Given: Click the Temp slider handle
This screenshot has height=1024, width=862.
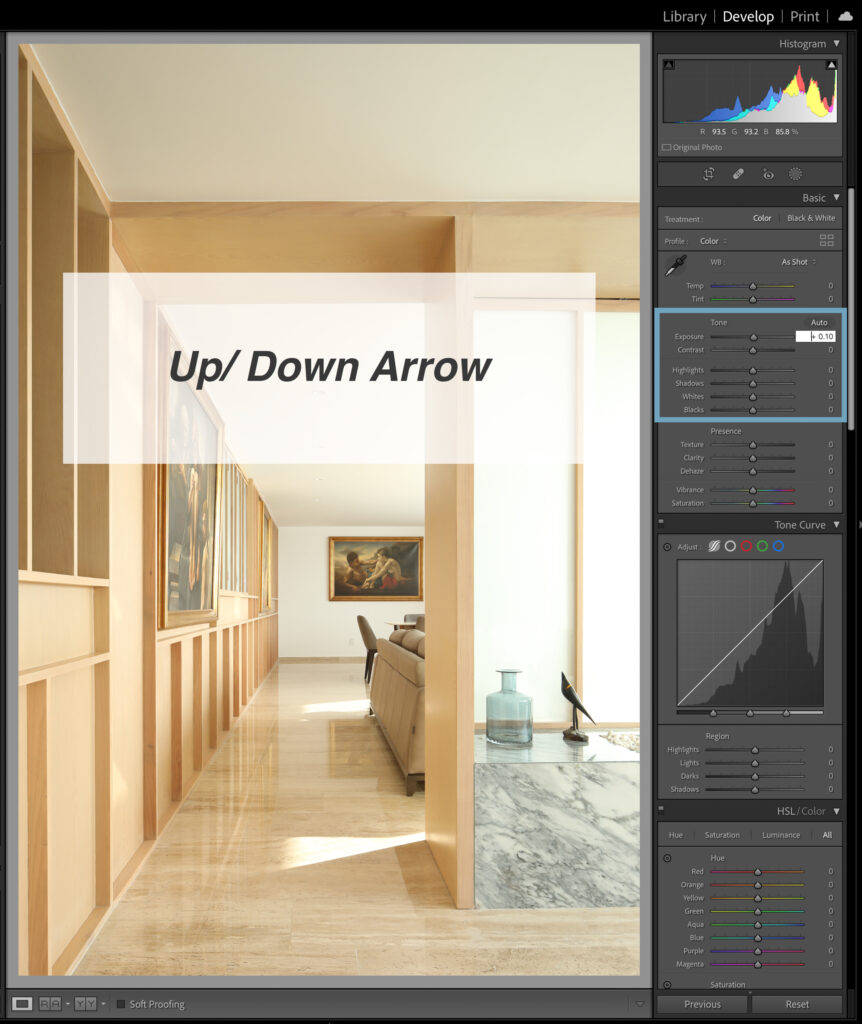Looking at the screenshot, I should (753, 286).
